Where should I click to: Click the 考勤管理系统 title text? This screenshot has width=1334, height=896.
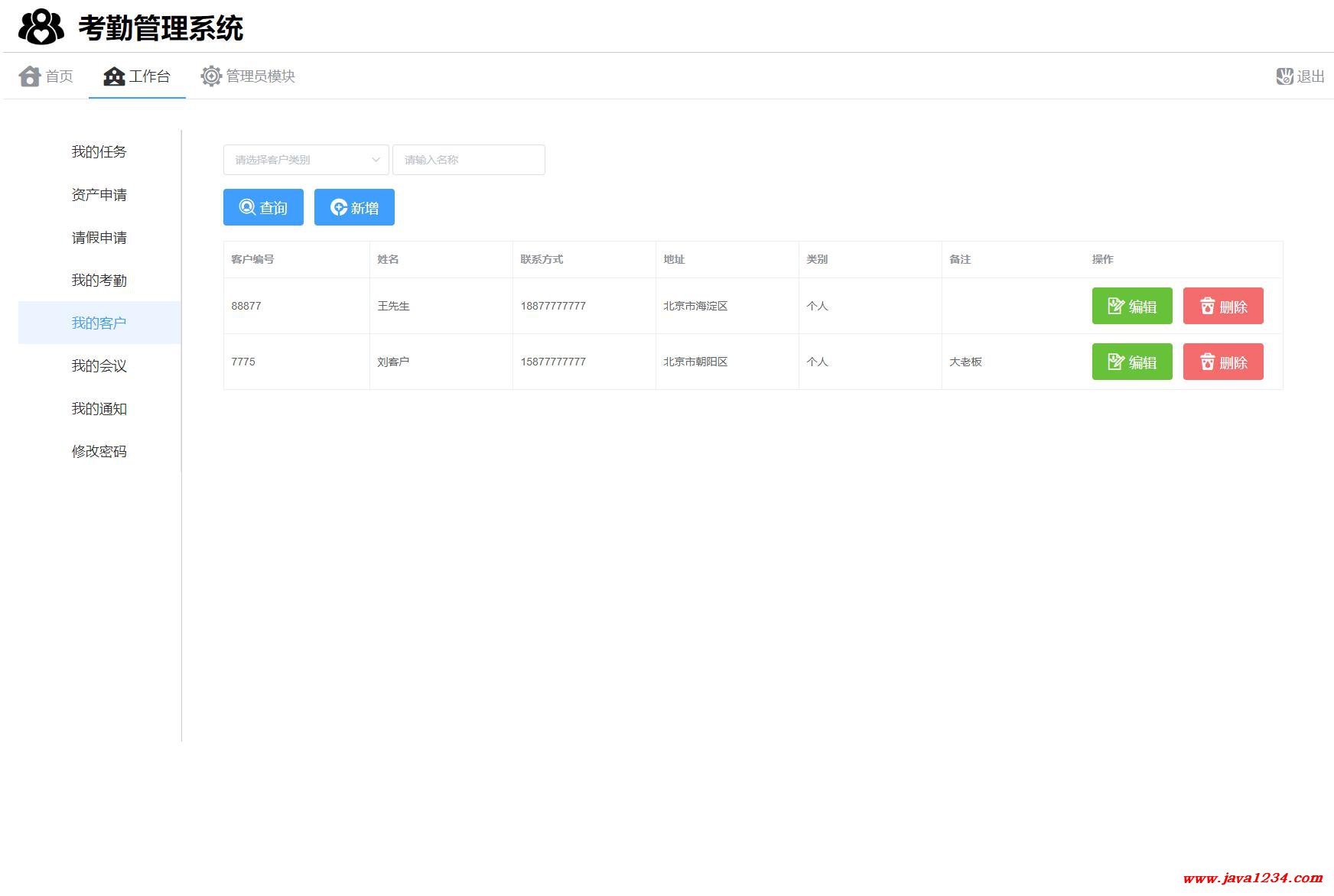(x=161, y=28)
